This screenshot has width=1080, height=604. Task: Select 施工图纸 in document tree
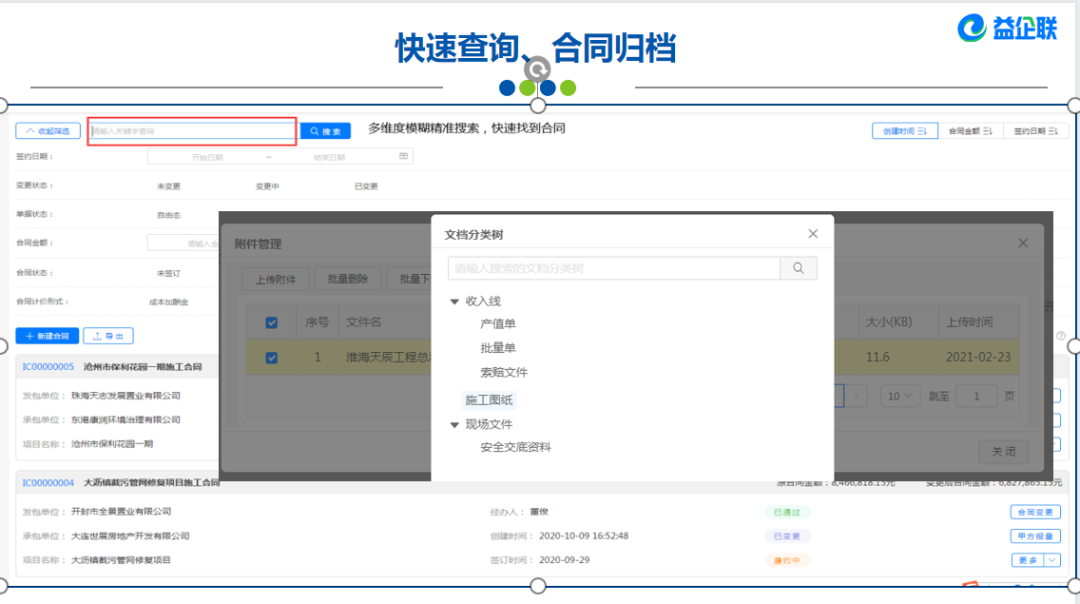(x=489, y=400)
